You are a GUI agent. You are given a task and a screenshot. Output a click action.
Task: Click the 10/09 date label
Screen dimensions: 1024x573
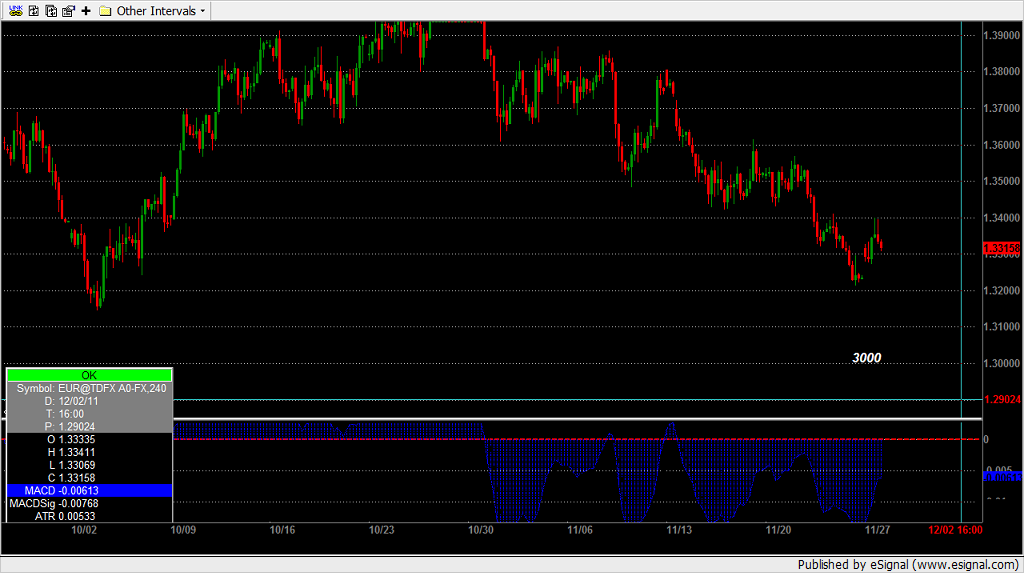[x=184, y=530]
